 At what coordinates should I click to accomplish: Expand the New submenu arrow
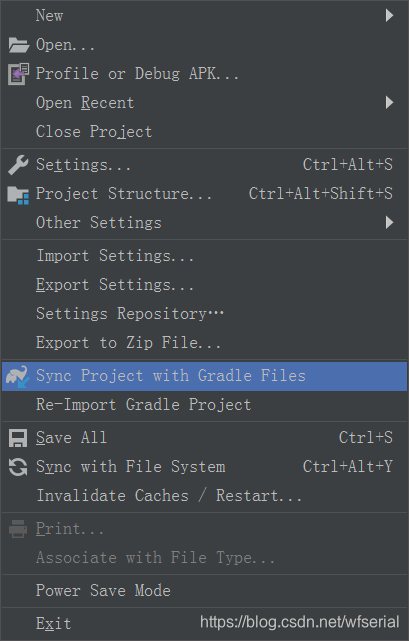389,16
